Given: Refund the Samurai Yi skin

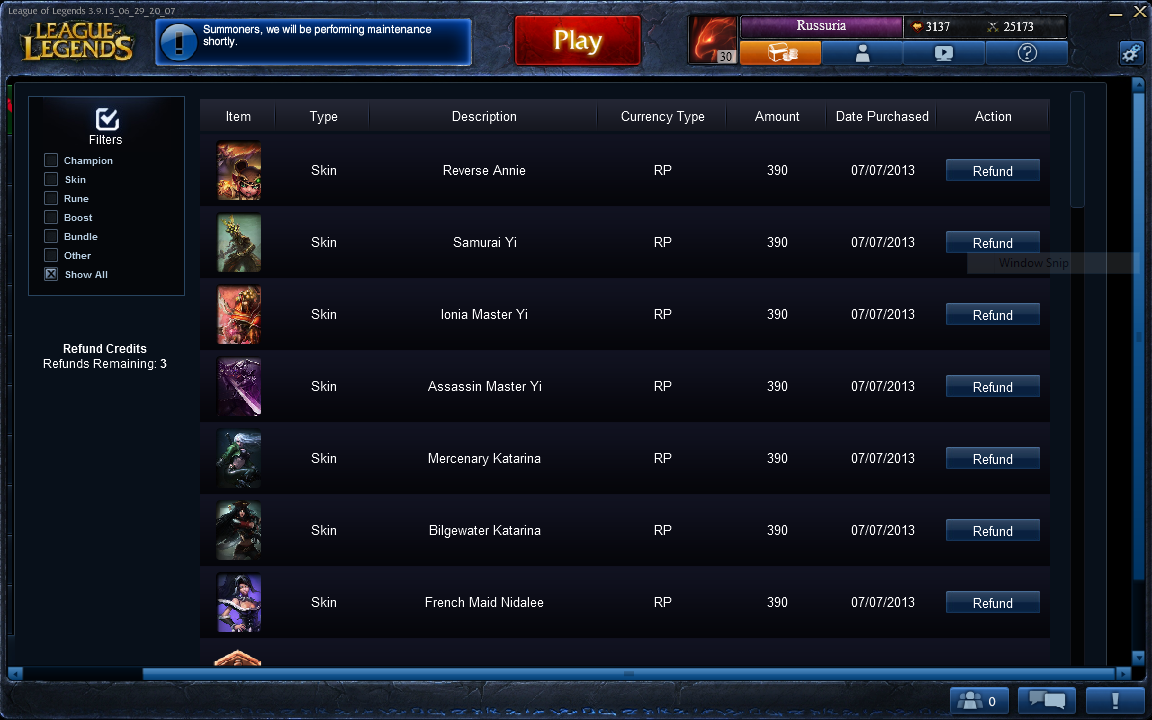Looking at the screenshot, I should [993, 242].
